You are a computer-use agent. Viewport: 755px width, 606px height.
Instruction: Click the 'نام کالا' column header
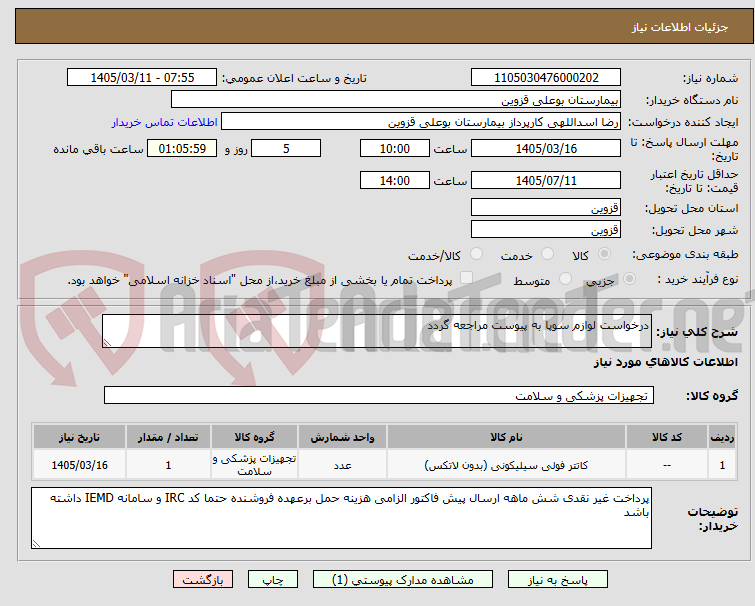pos(506,437)
